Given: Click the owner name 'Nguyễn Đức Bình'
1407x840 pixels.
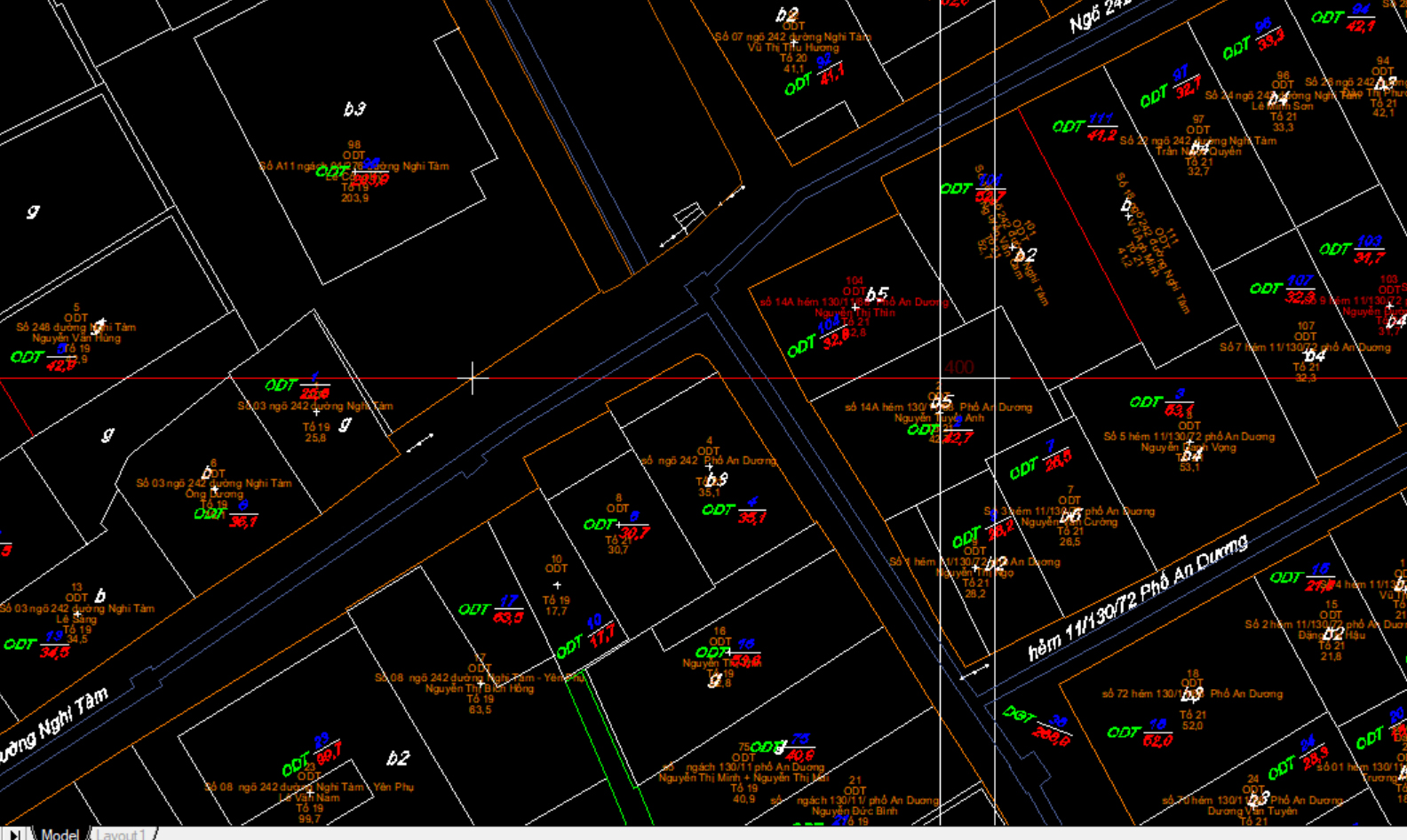Looking at the screenshot, I should pyautogui.click(x=855, y=811).
